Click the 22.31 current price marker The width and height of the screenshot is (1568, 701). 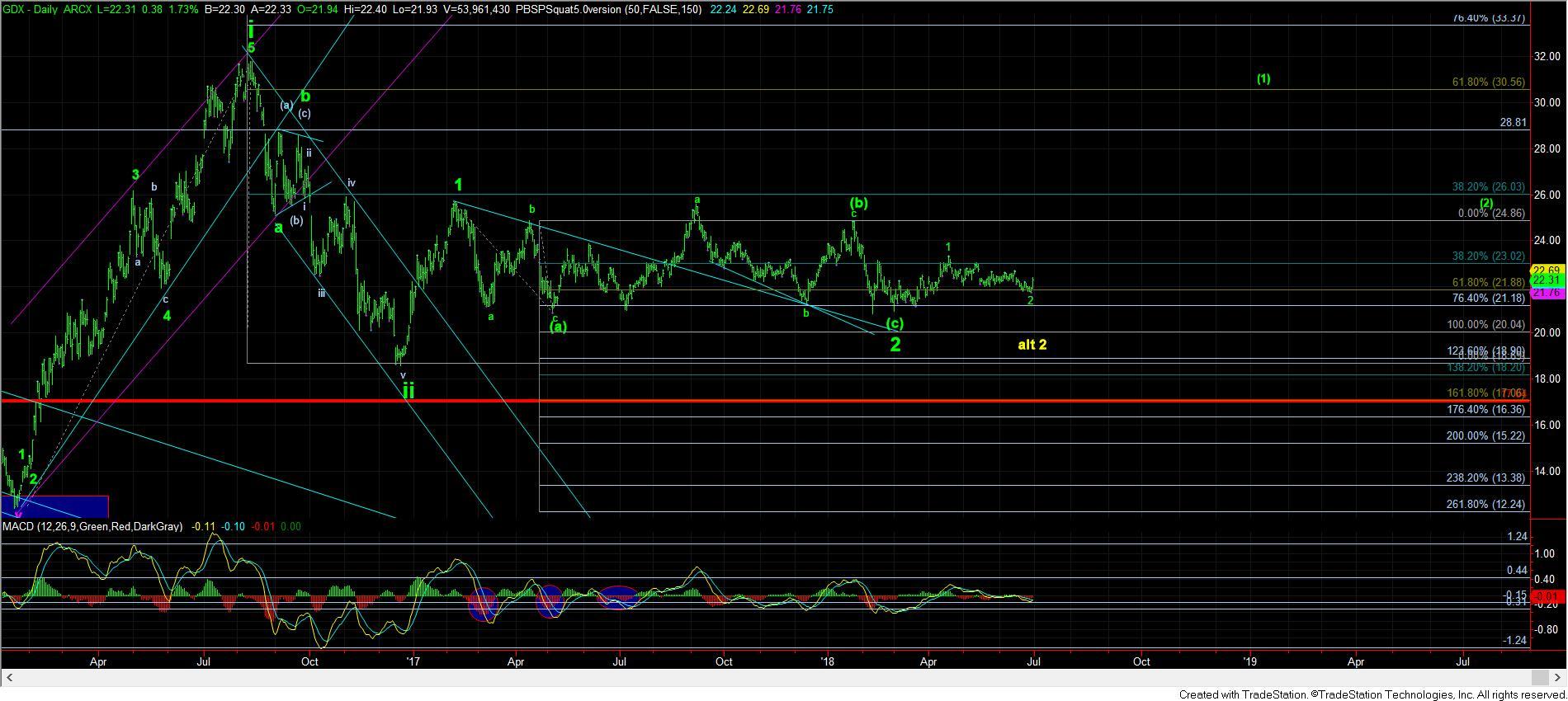1545,280
